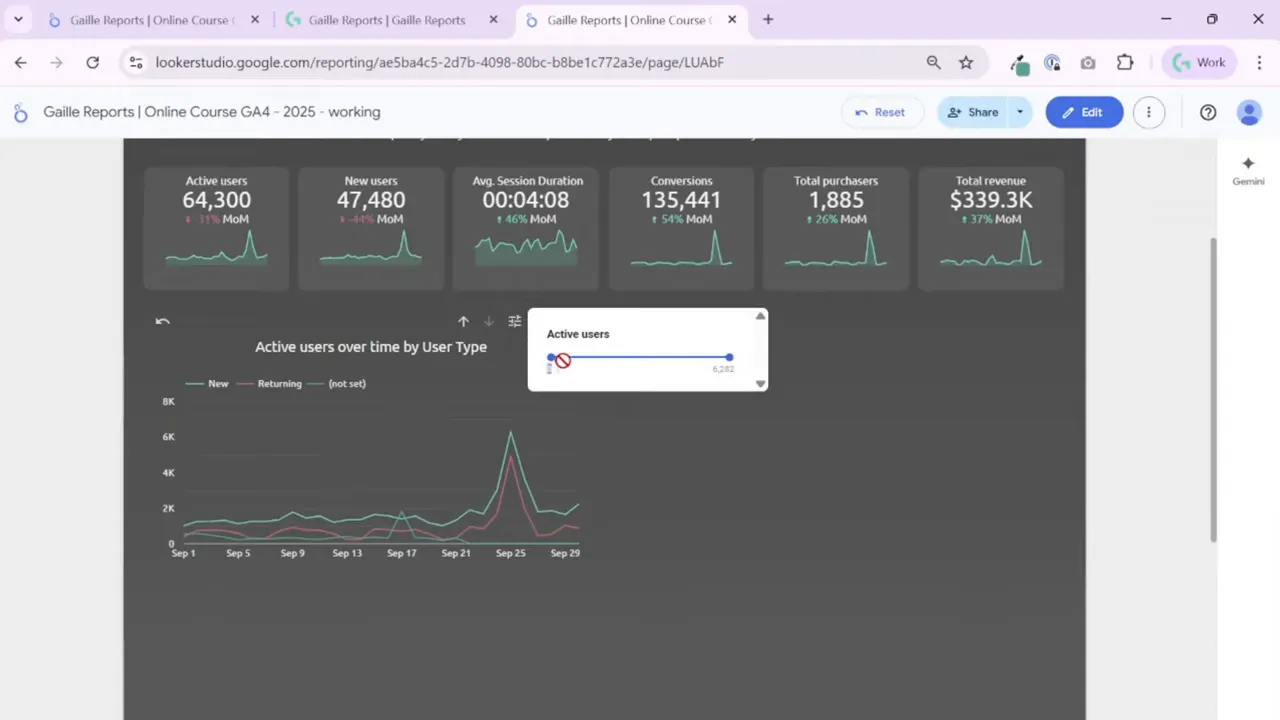Toggle the (not set) series in the legend
The height and width of the screenshot is (720, 1280).
[341, 383]
